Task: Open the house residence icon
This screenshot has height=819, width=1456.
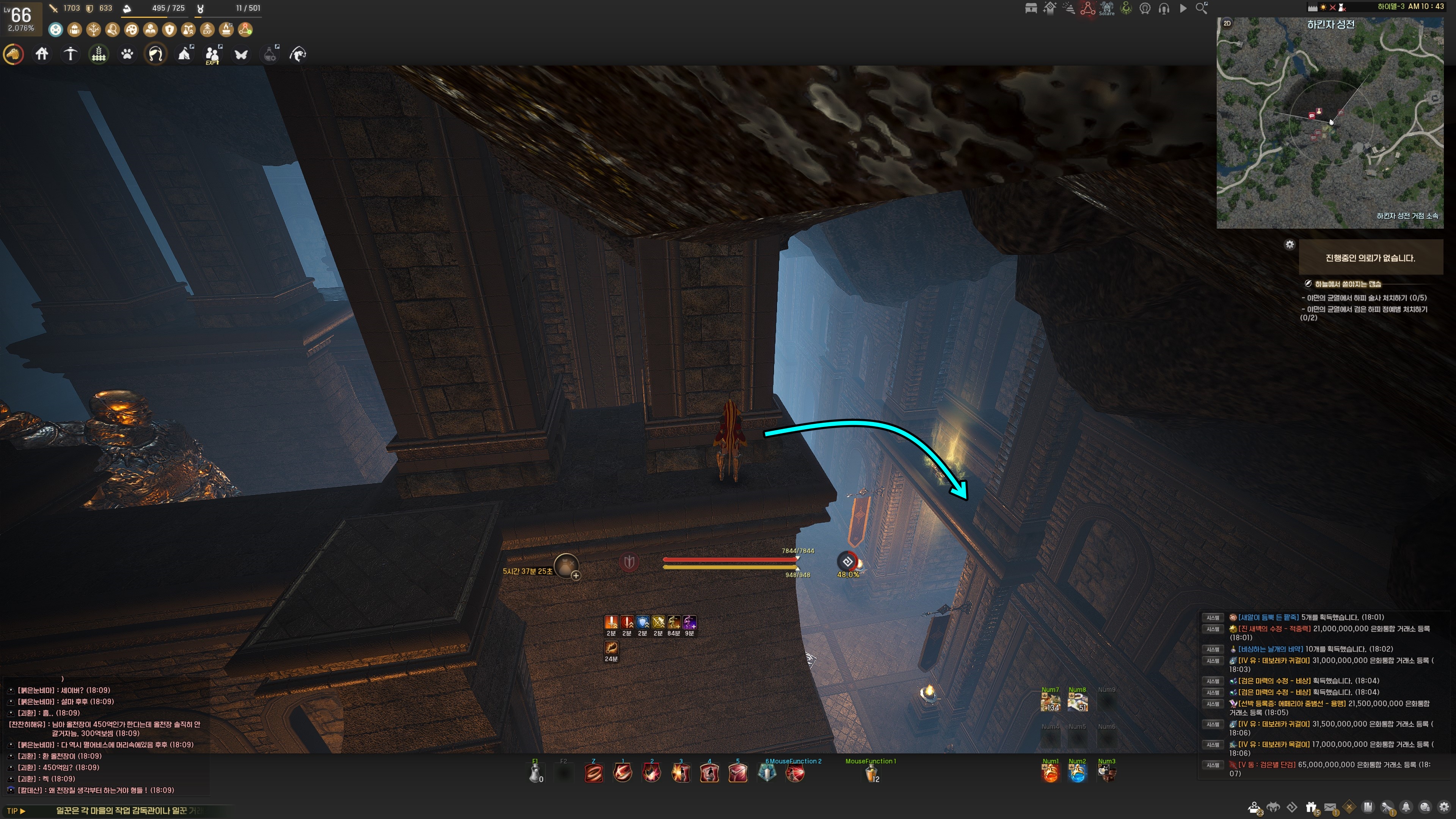Action: (x=42, y=54)
